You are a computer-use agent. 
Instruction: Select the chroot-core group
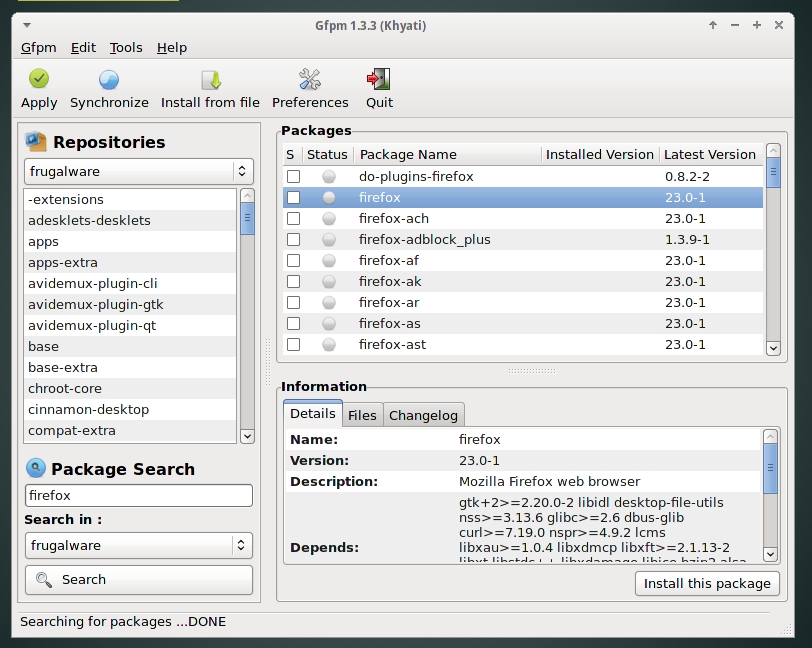coord(130,388)
